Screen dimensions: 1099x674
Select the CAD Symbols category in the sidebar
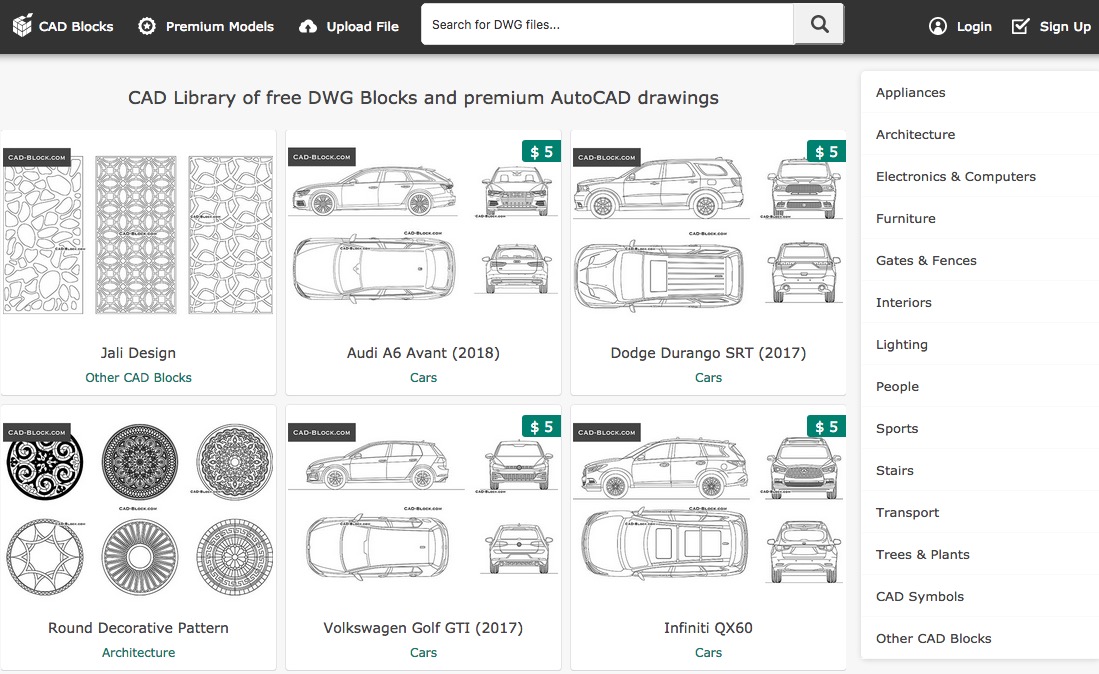click(980, 597)
